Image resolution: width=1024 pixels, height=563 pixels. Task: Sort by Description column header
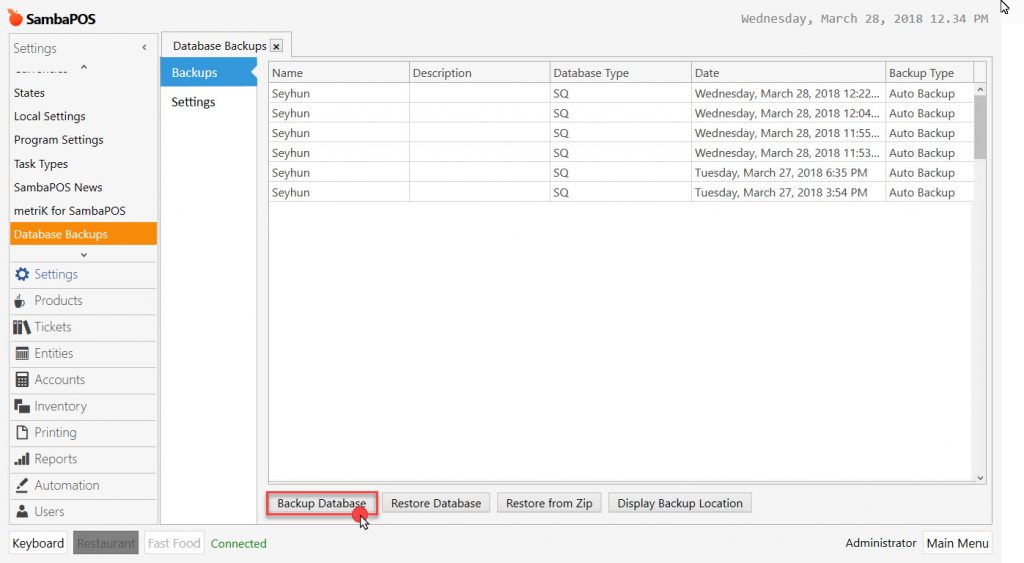pos(479,73)
